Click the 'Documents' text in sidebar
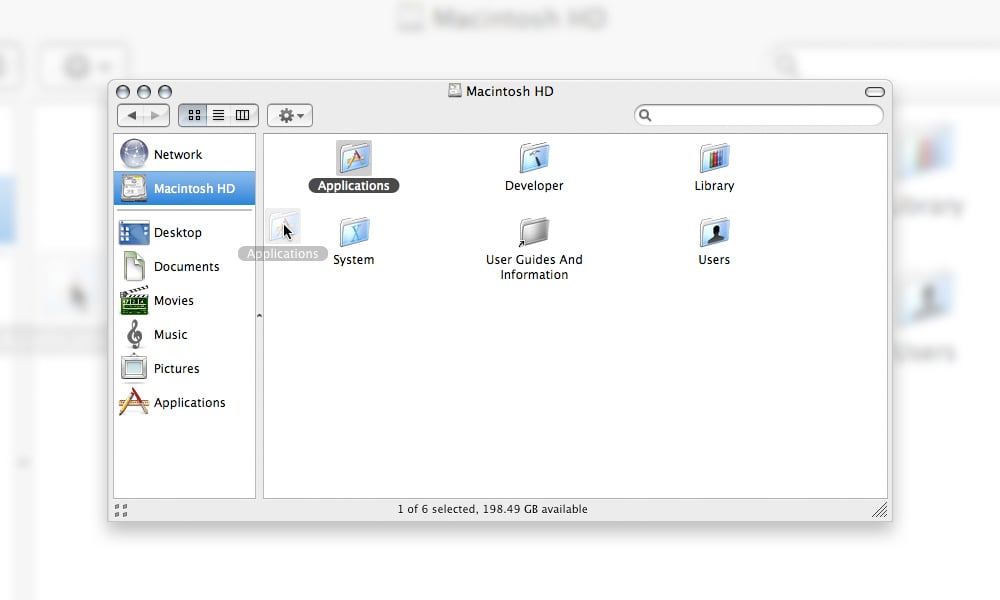This screenshot has width=1000, height=600. [x=186, y=267]
